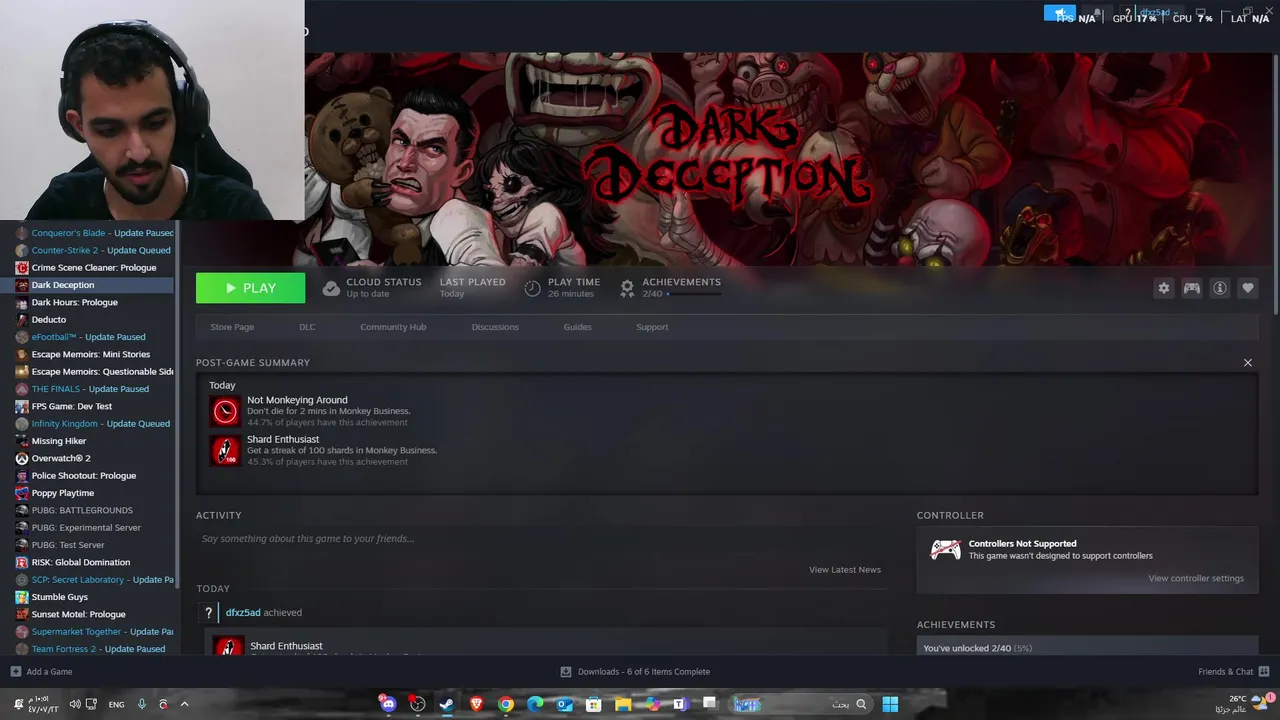This screenshot has height=720, width=1280.
Task: Launch the game with the green PLAY button
Action: (250, 288)
